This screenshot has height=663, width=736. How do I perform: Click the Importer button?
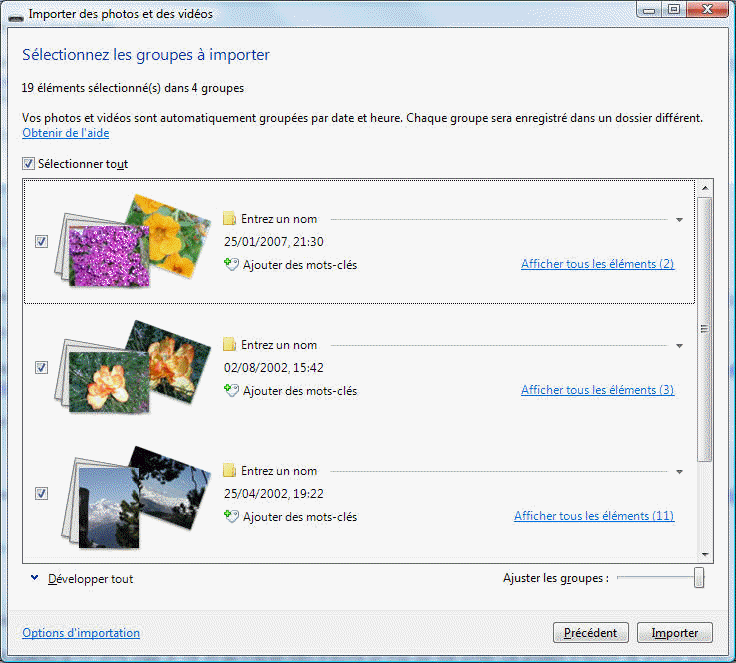pos(675,632)
